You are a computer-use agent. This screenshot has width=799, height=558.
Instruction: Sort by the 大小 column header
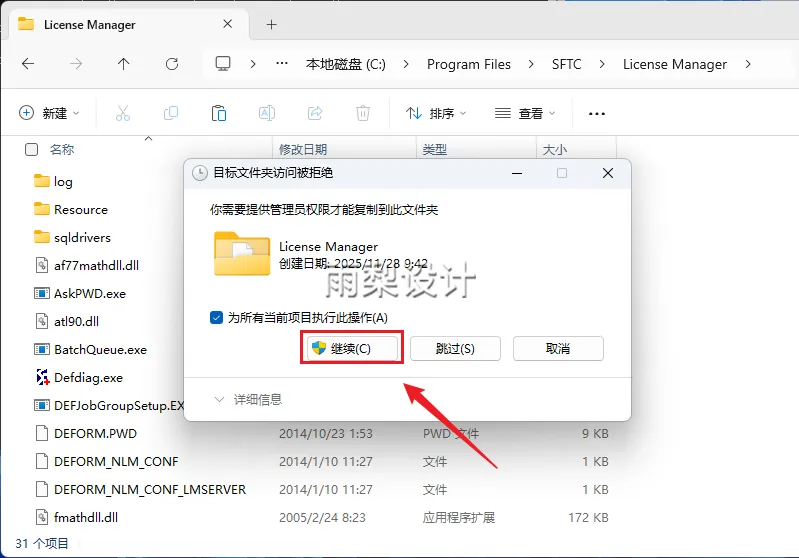554,149
